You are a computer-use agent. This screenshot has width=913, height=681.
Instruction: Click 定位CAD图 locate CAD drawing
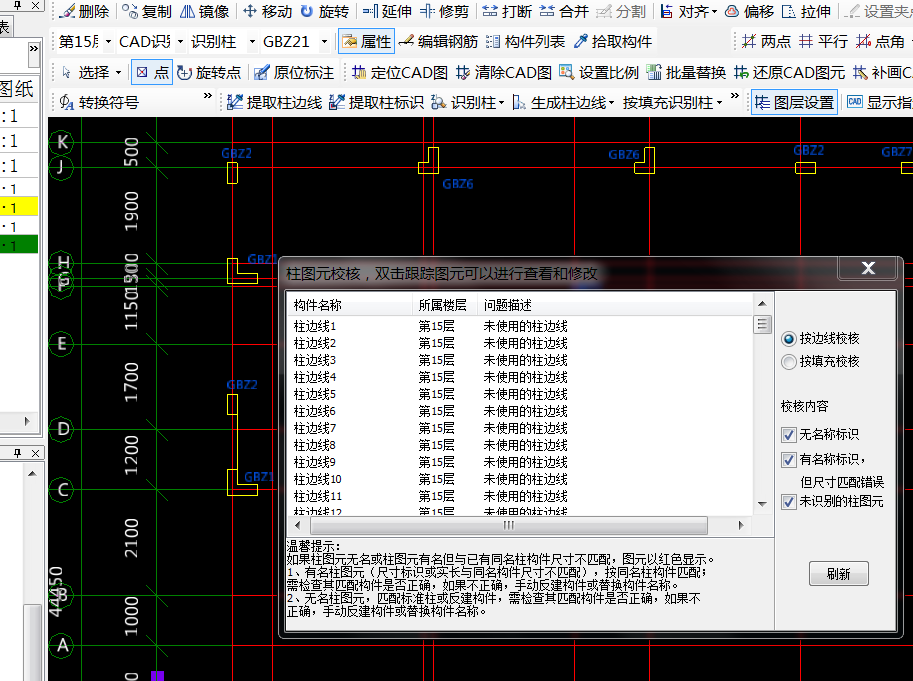pos(400,72)
